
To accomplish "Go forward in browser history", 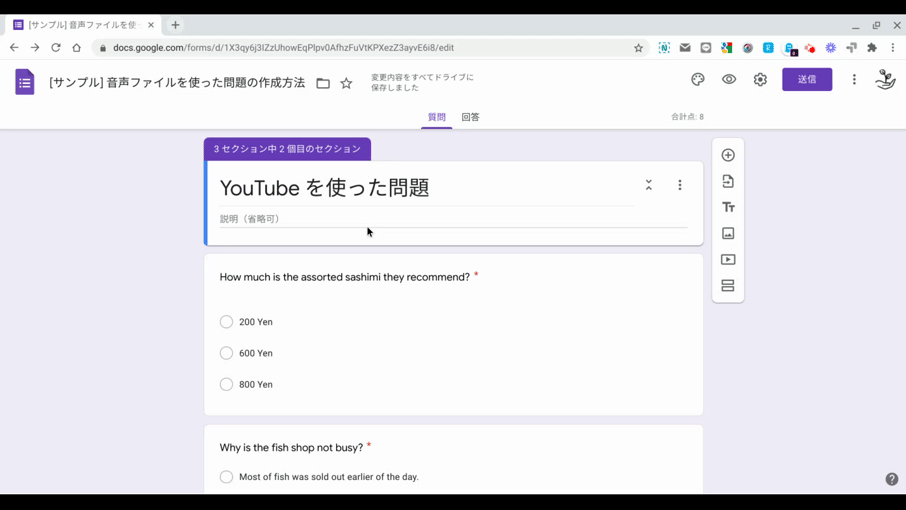I will click(x=35, y=48).
